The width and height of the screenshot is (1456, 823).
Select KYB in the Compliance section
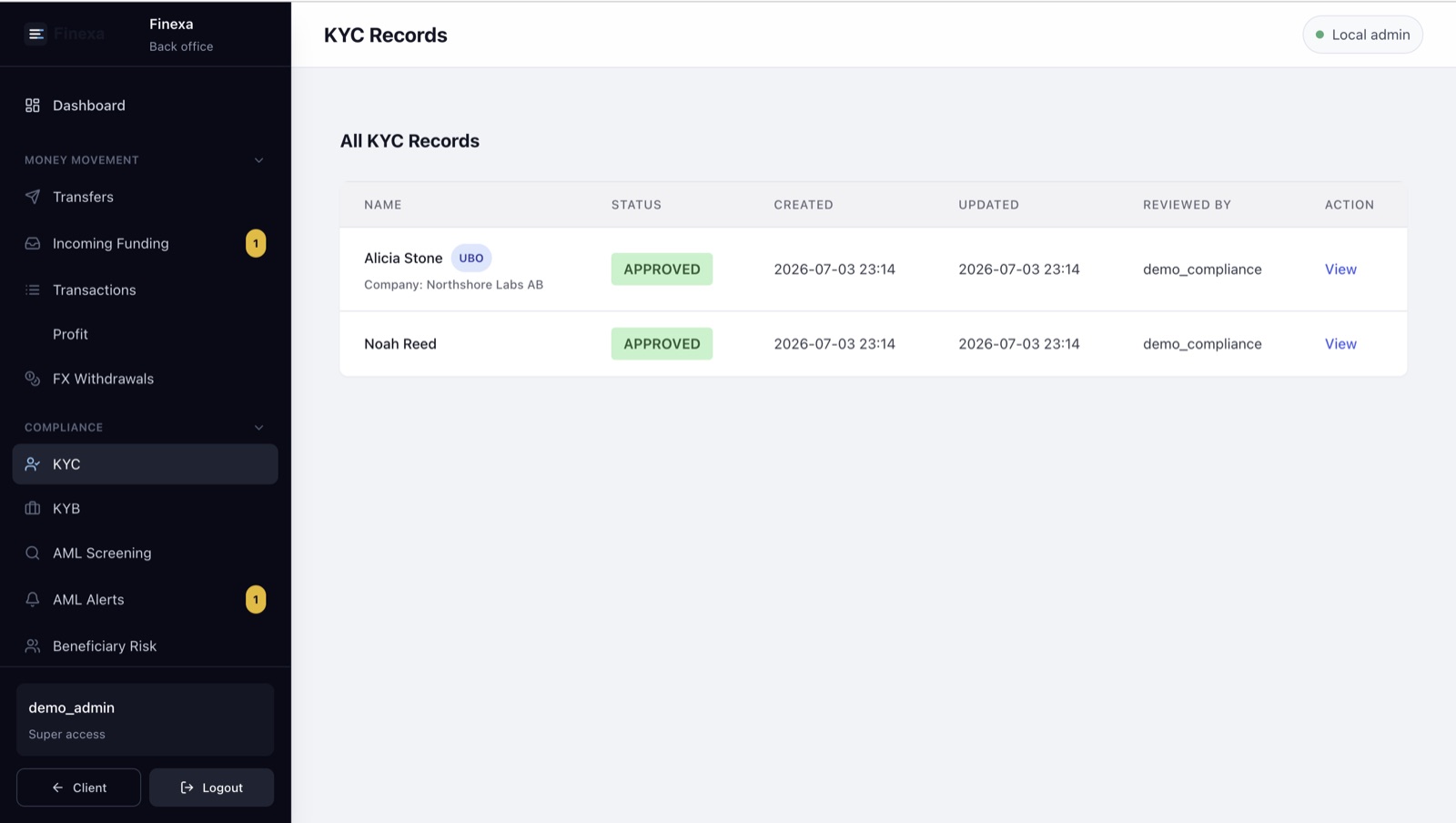(x=146, y=508)
